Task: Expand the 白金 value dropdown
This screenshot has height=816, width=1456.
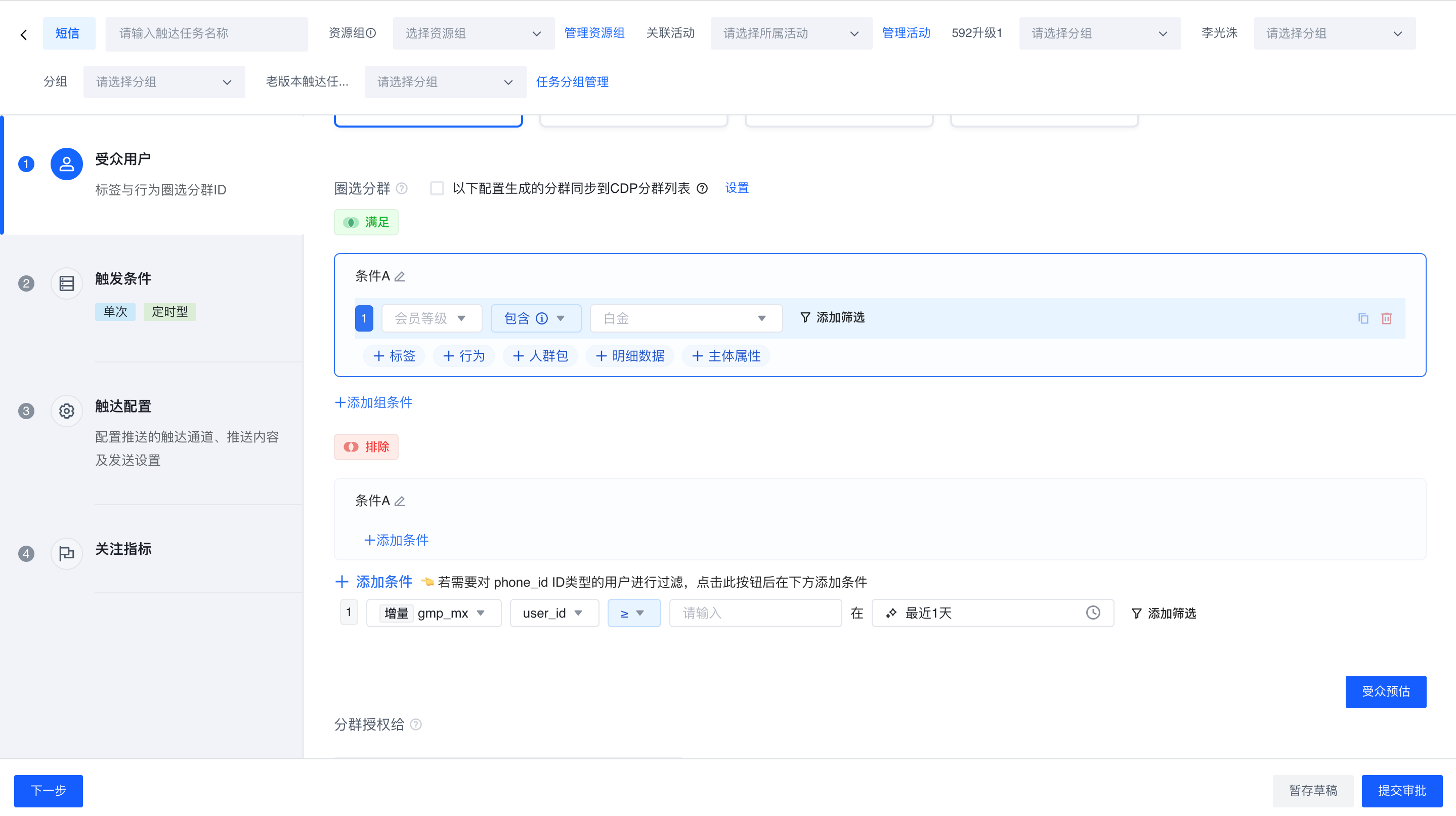Action: pos(686,318)
